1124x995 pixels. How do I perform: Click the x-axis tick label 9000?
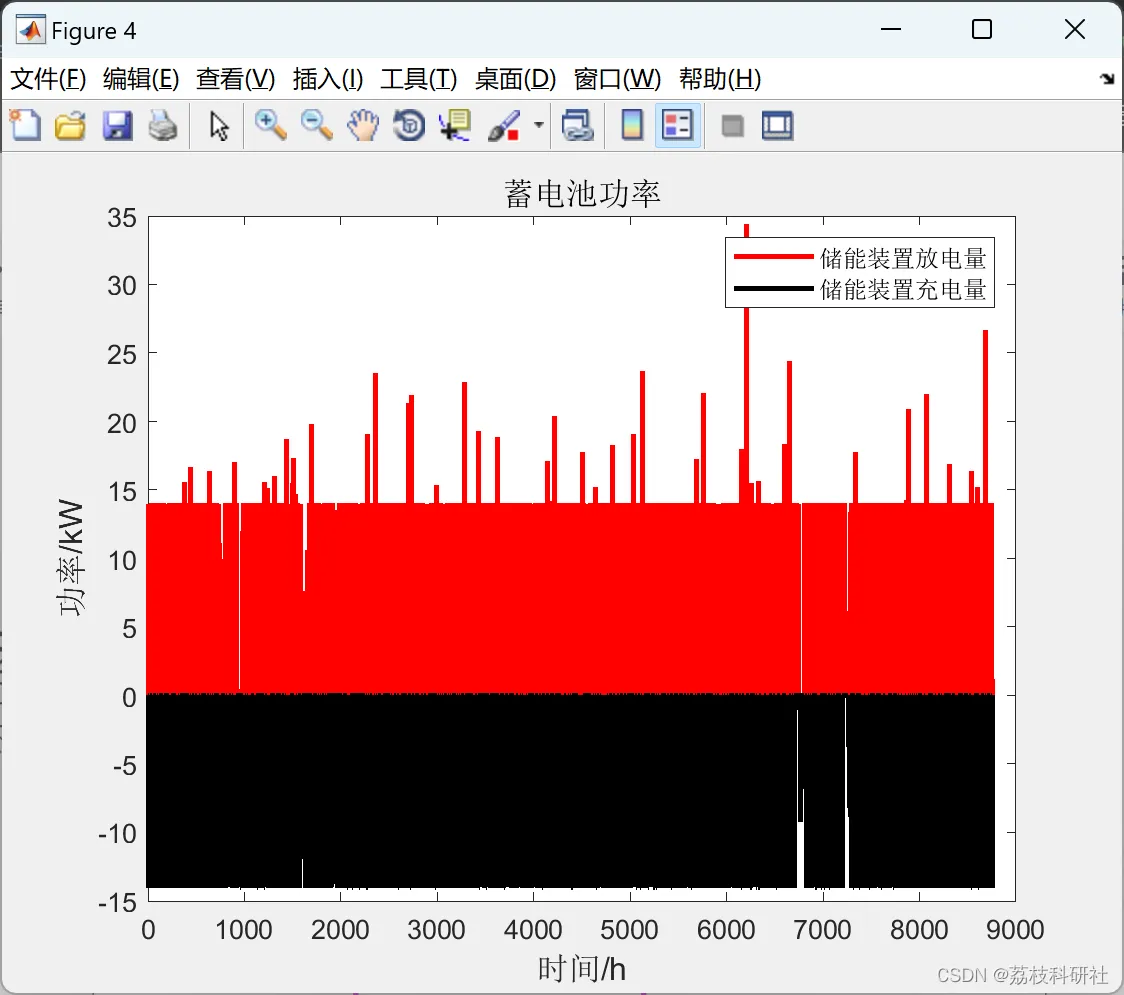click(1015, 930)
